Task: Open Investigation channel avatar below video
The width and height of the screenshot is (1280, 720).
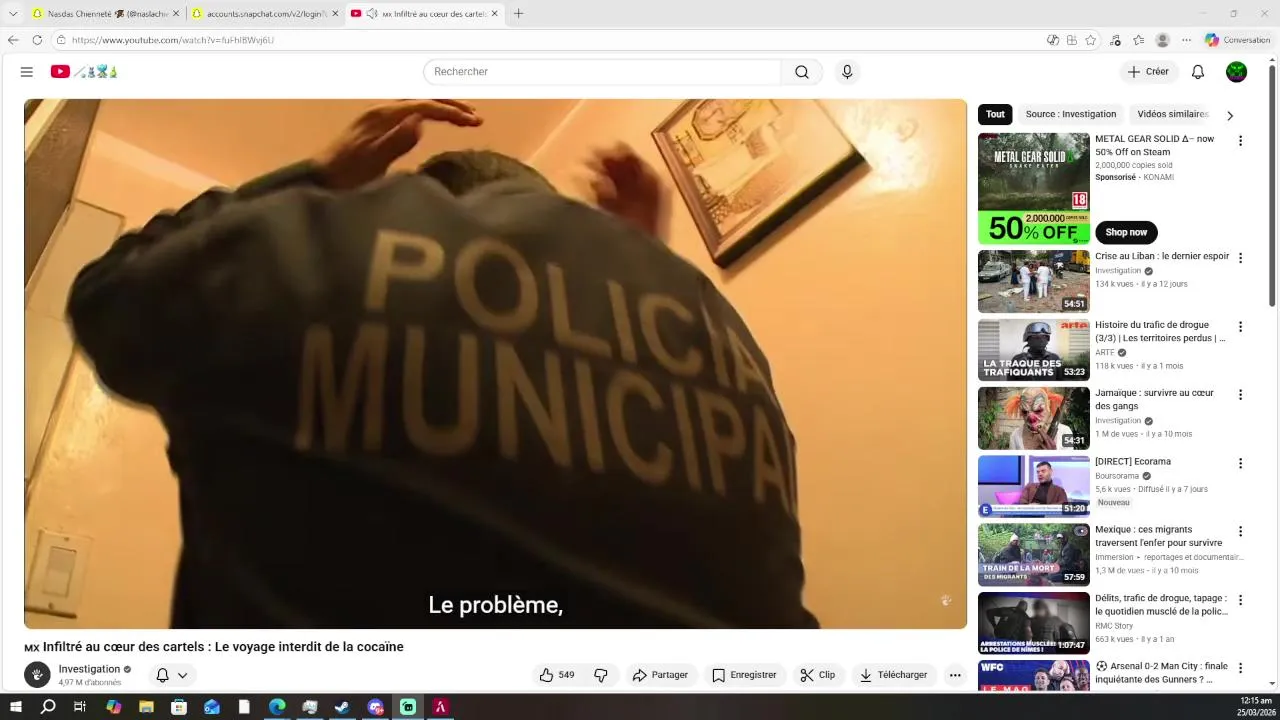Action: pyautogui.click(x=37, y=675)
